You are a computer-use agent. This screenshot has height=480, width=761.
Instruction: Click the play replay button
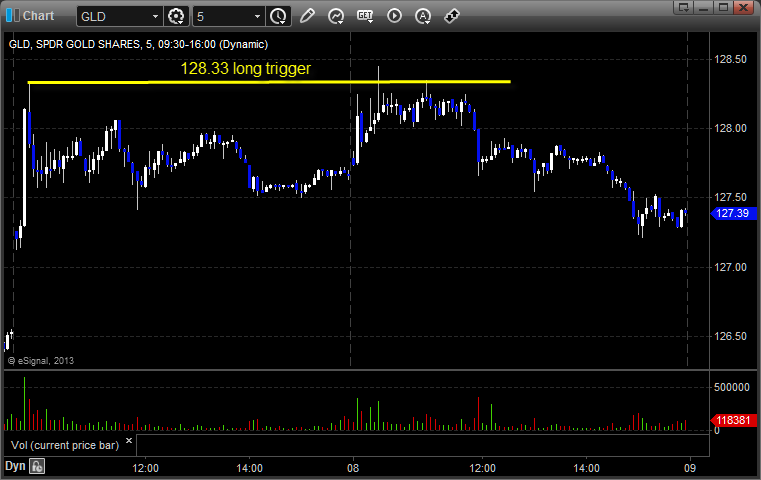pyautogui.click(x=394, y=16)
